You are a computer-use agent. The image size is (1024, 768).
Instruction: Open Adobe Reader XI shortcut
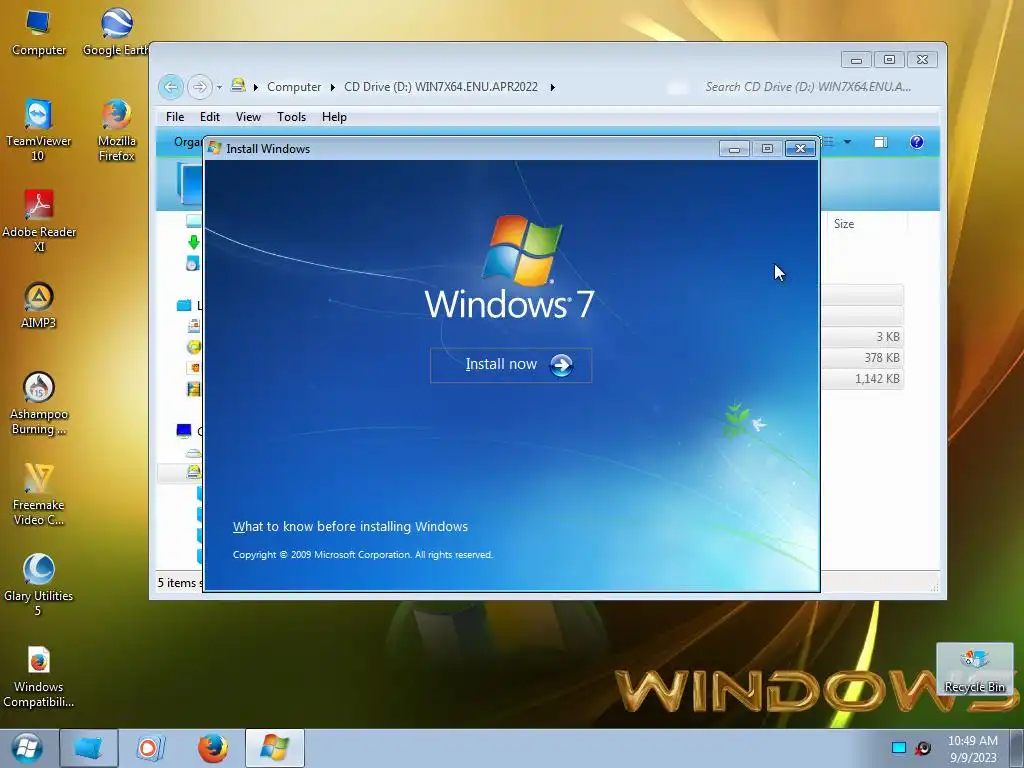39,221
